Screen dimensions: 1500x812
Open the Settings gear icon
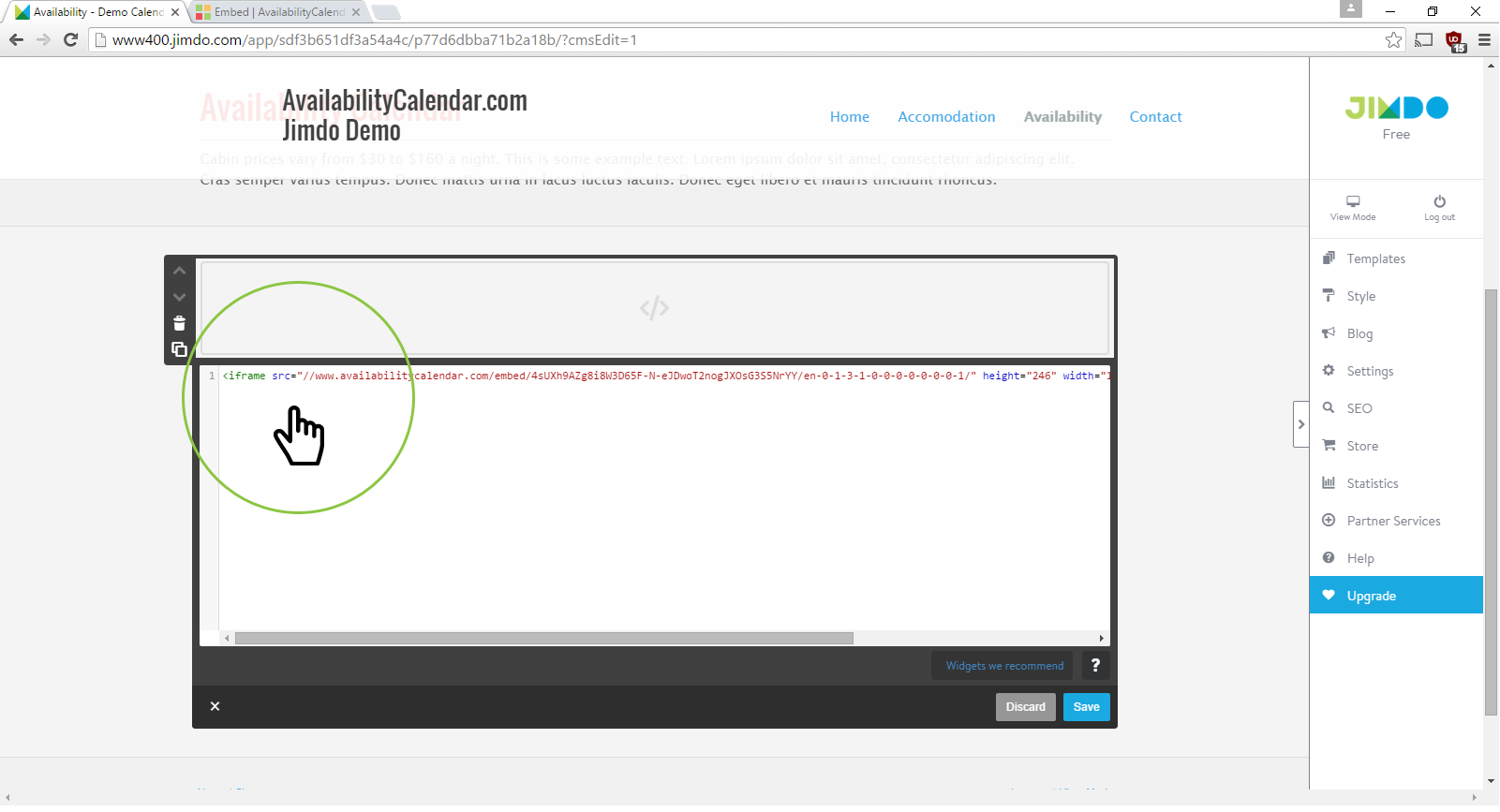click(x=1329, y=370)
